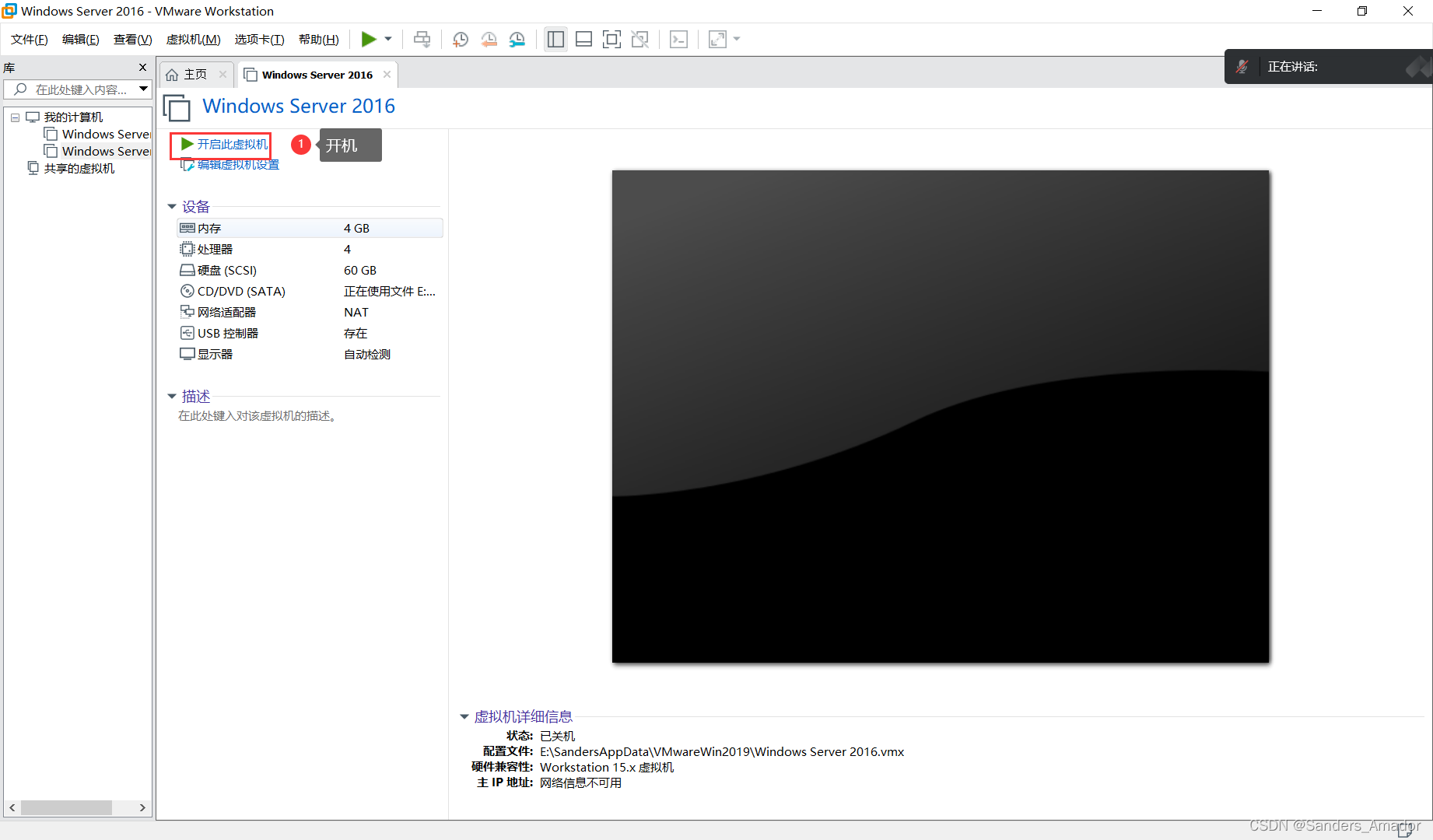This screenshot has height=840, width=1433.
Task: Open the stretch options dropdown arrow
Action: click(737, 39)
